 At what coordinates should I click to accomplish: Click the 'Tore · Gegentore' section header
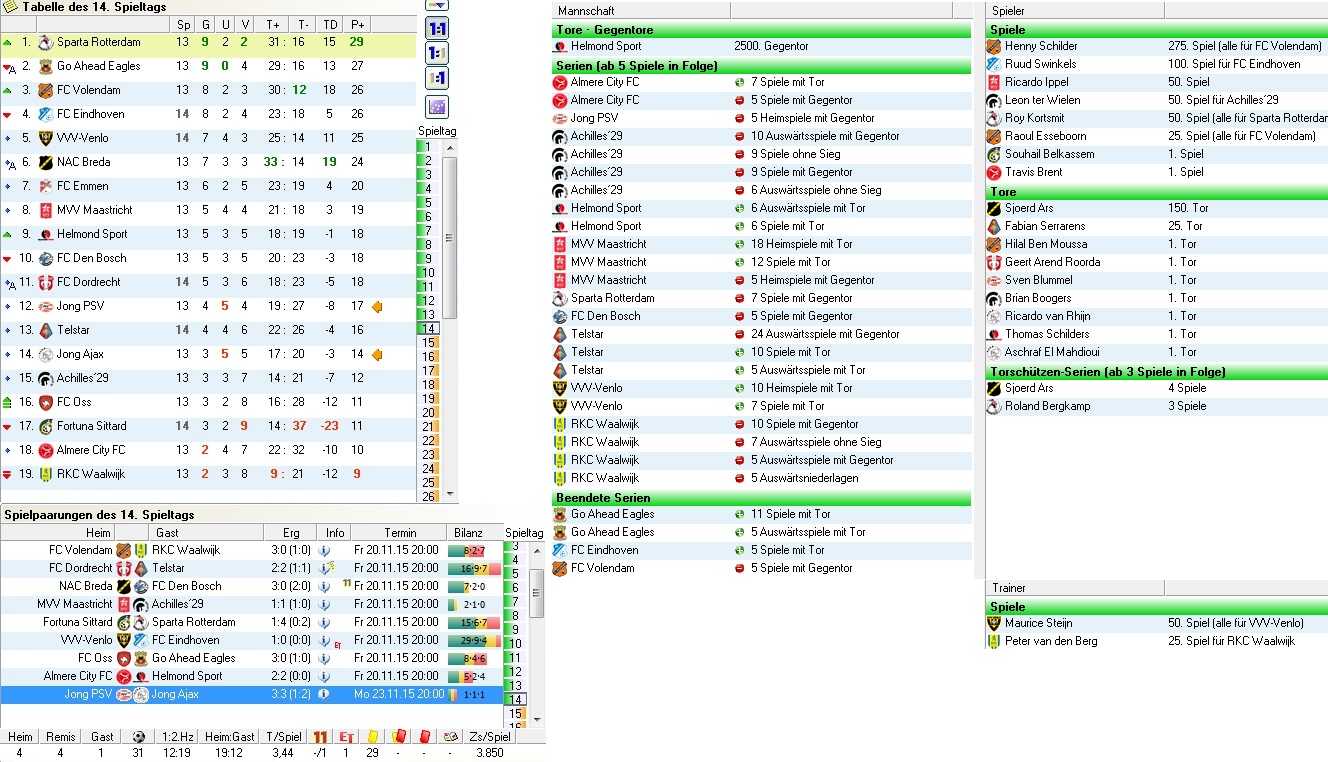761,29
